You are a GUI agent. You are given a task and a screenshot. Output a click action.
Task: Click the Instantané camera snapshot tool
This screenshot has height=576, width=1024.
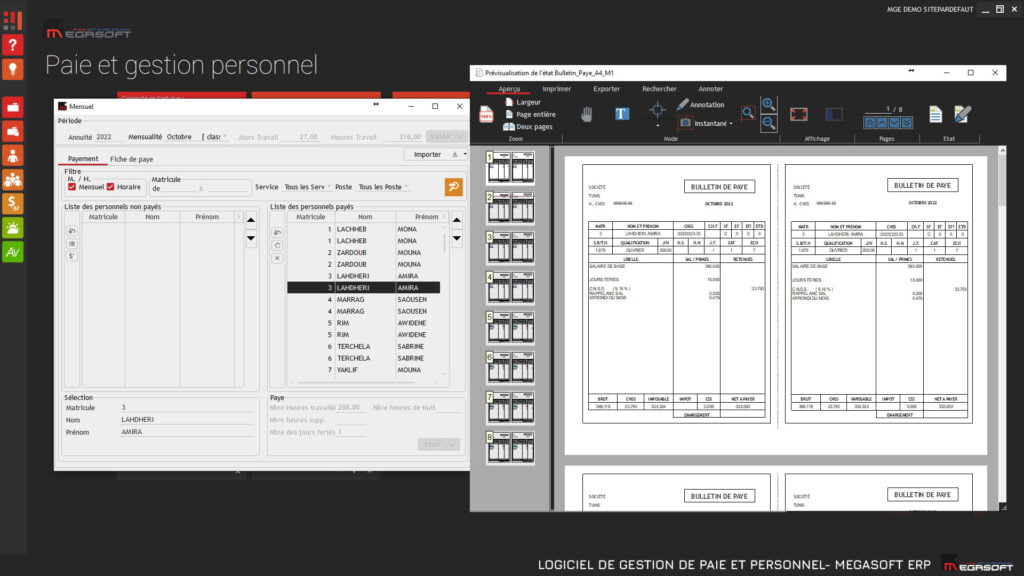pos(703,123)
